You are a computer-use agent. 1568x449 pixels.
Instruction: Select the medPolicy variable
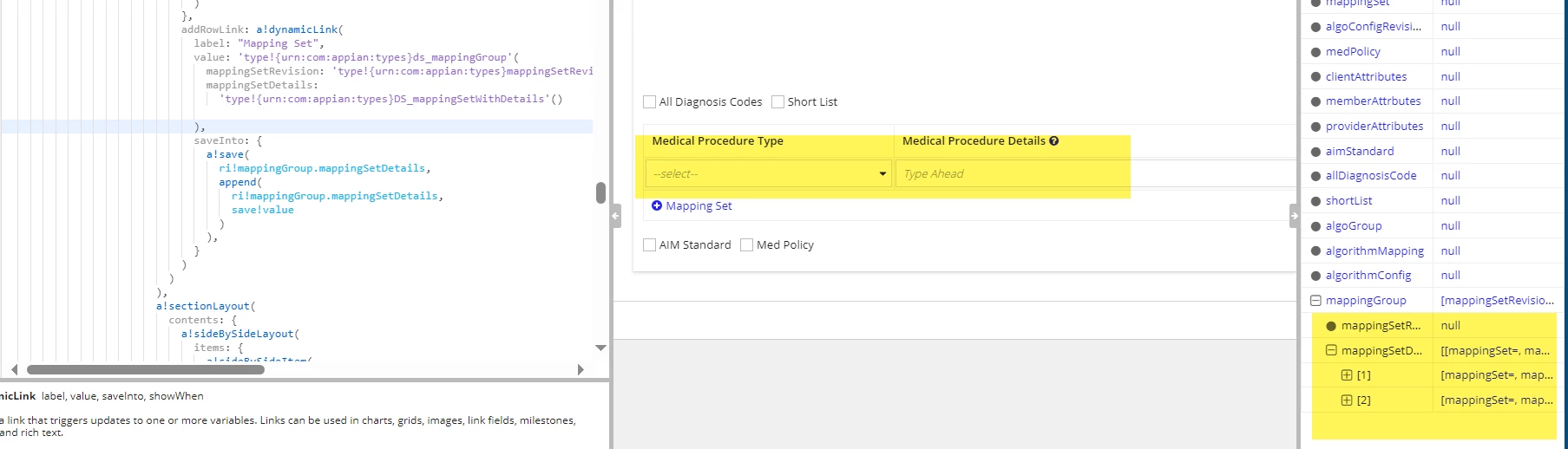[x=1353, y=52]
